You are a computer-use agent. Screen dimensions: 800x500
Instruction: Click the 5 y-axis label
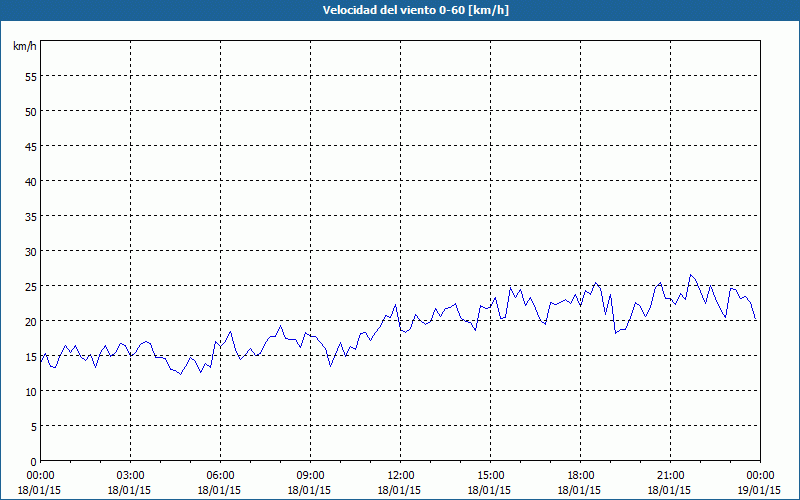click(x=34, y=427)
